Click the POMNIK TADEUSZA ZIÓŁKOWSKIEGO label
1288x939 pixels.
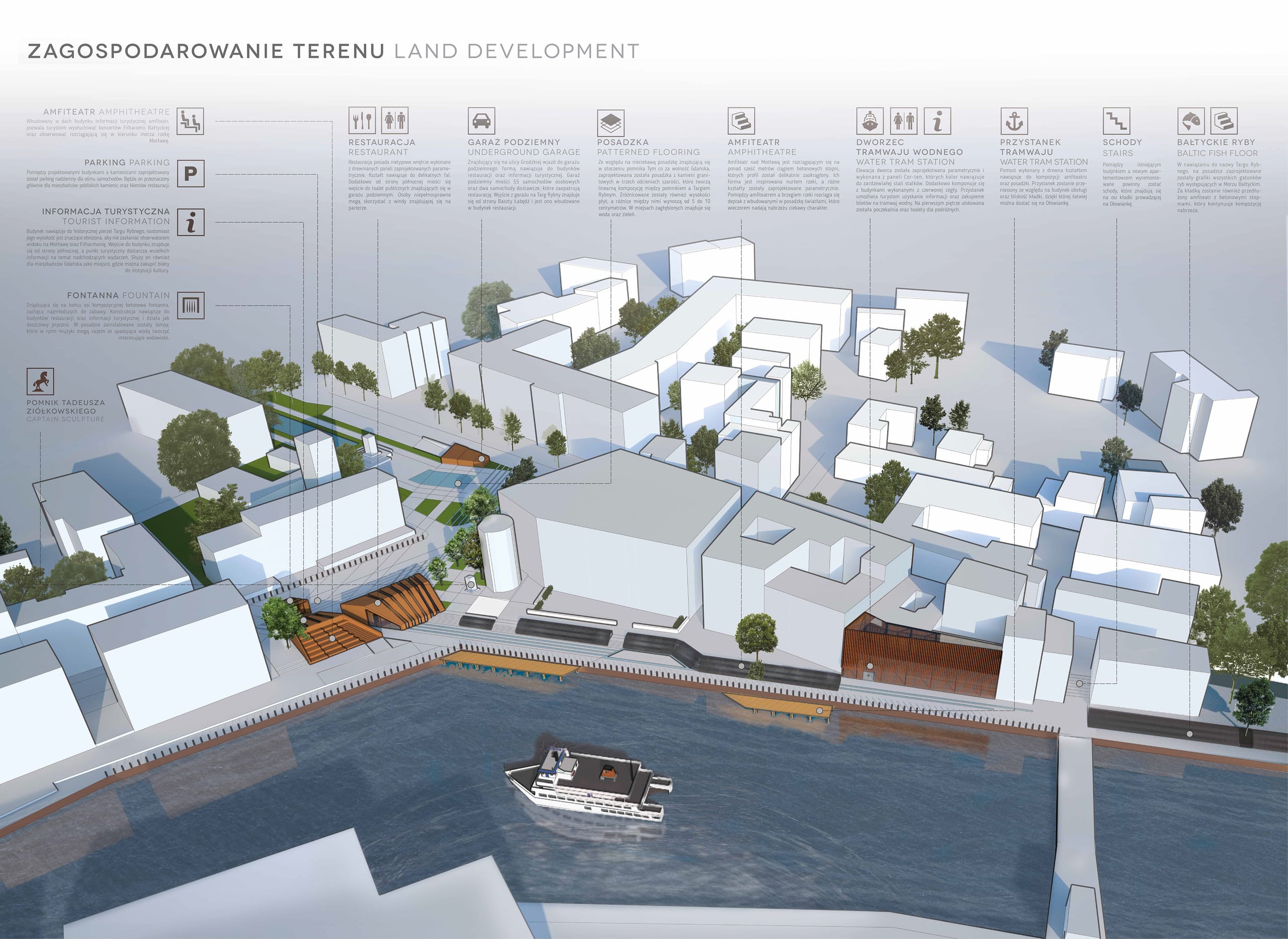66,407
